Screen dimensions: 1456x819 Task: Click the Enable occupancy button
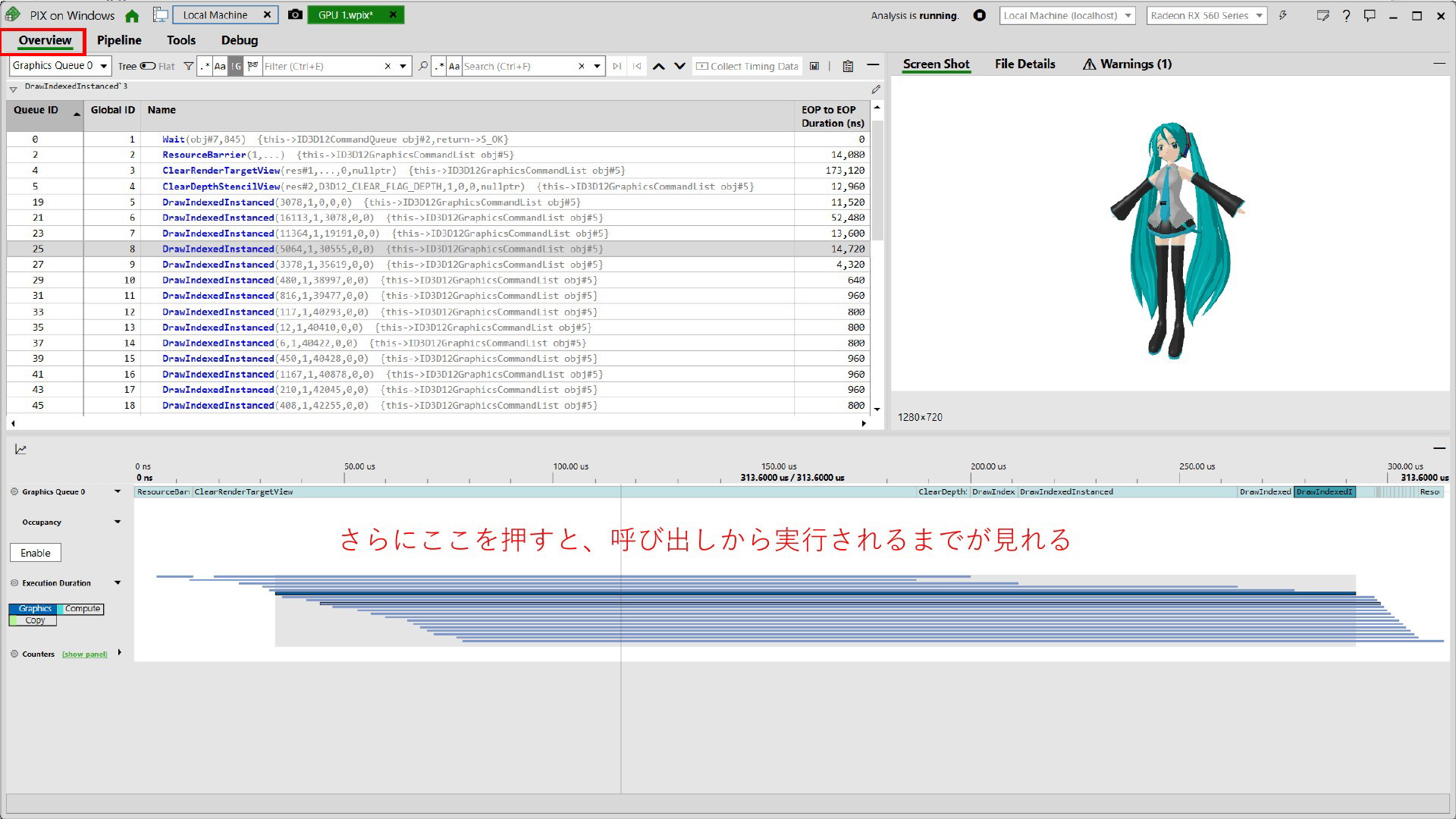(36, 553)
